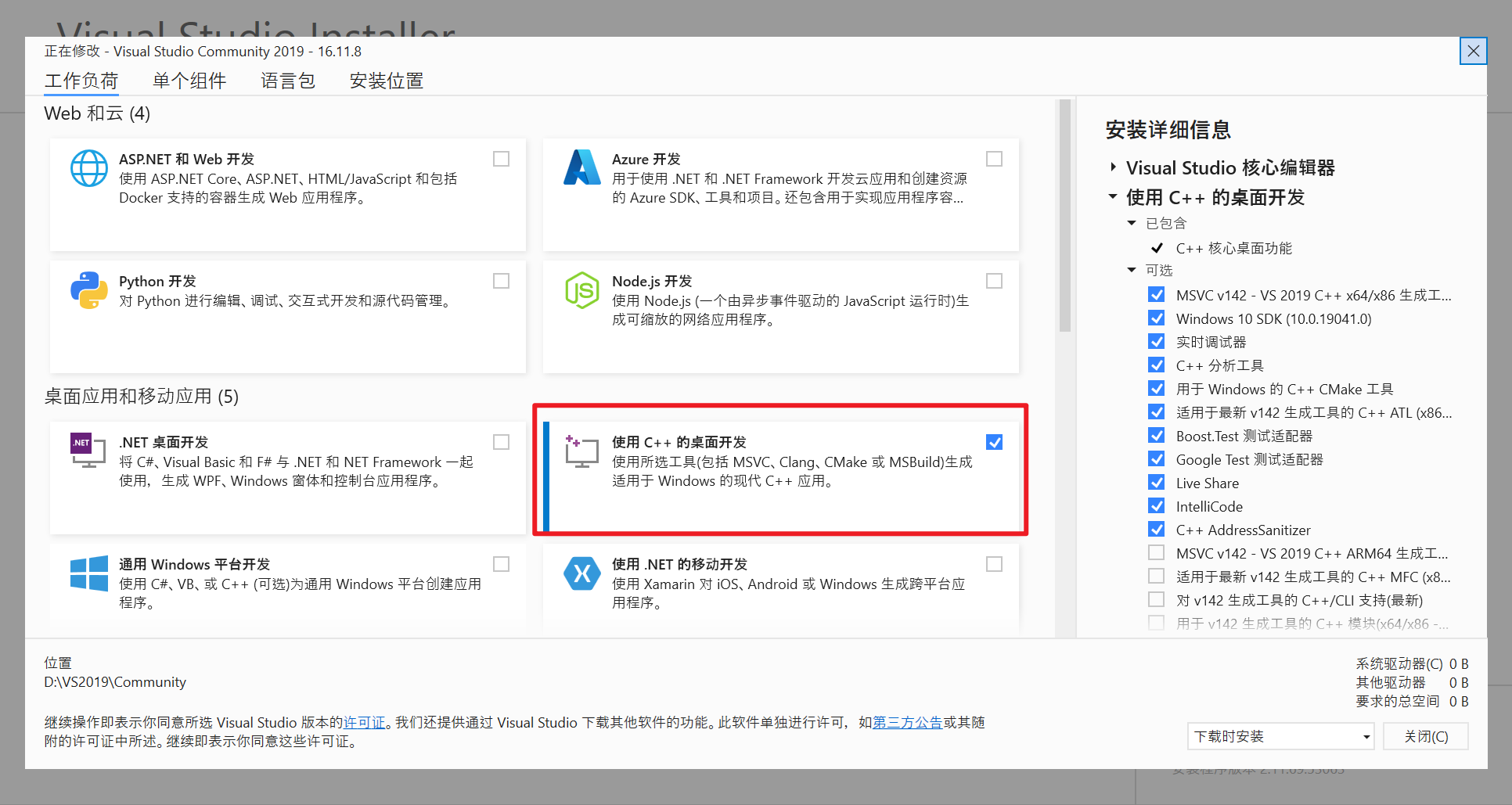Uncheck the IntelliCode option

click(x=1156, y=506)
